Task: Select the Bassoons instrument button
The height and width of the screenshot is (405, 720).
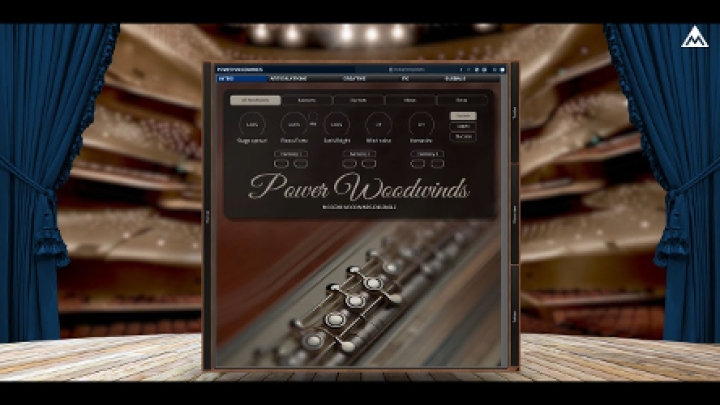Action: coord(307,100)
